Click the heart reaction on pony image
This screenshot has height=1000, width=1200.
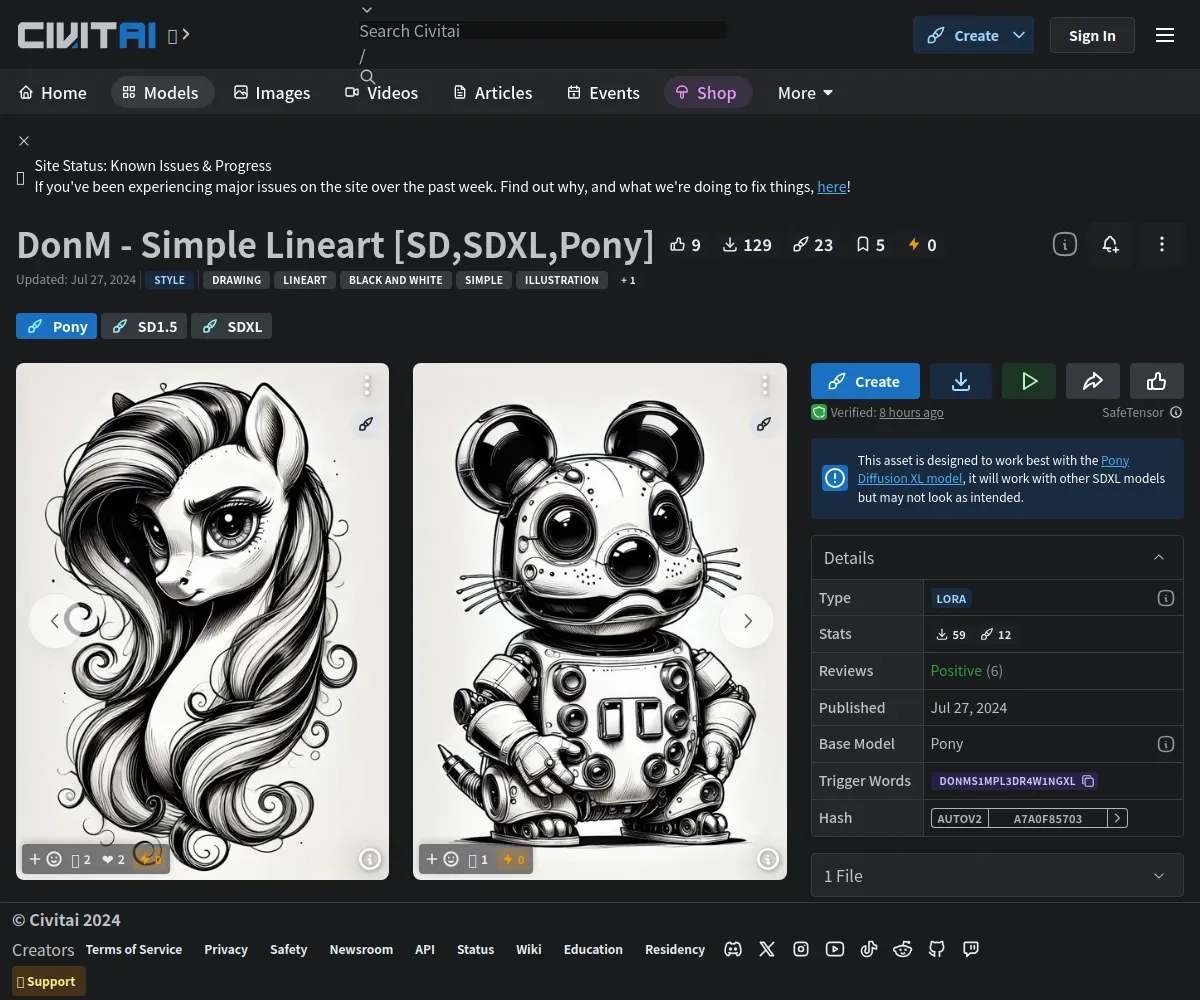pos(113,859)
